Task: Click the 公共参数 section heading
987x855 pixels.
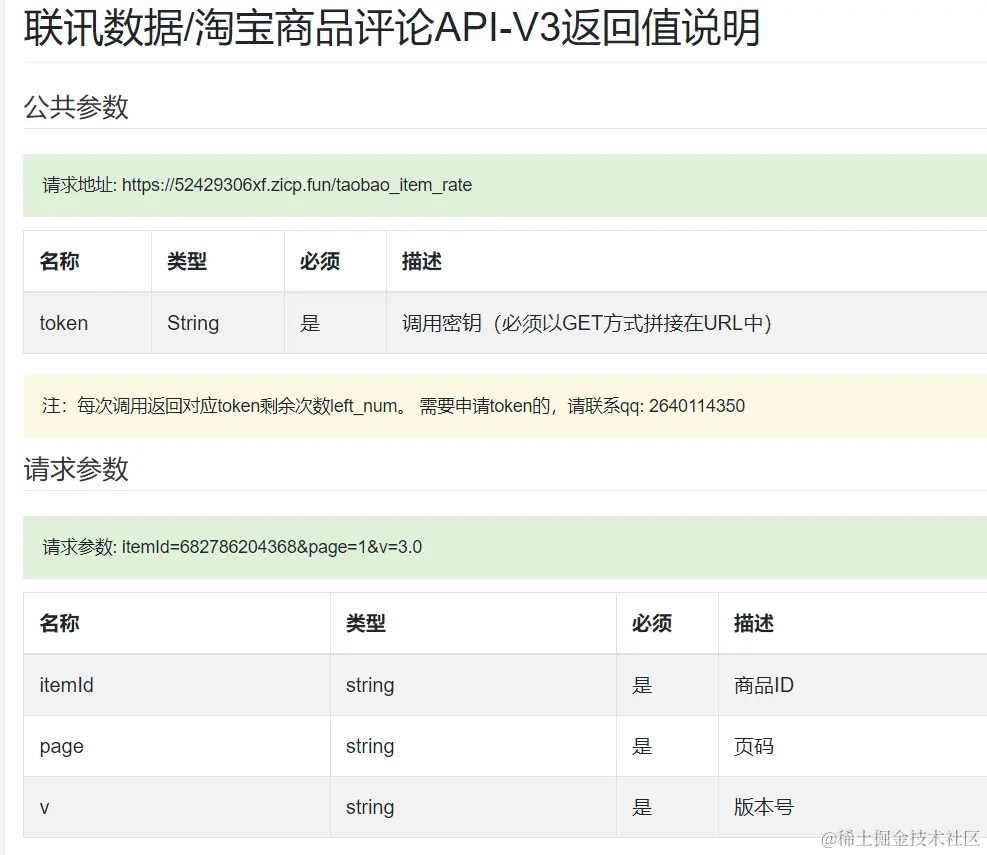Action: pos(76,107)
